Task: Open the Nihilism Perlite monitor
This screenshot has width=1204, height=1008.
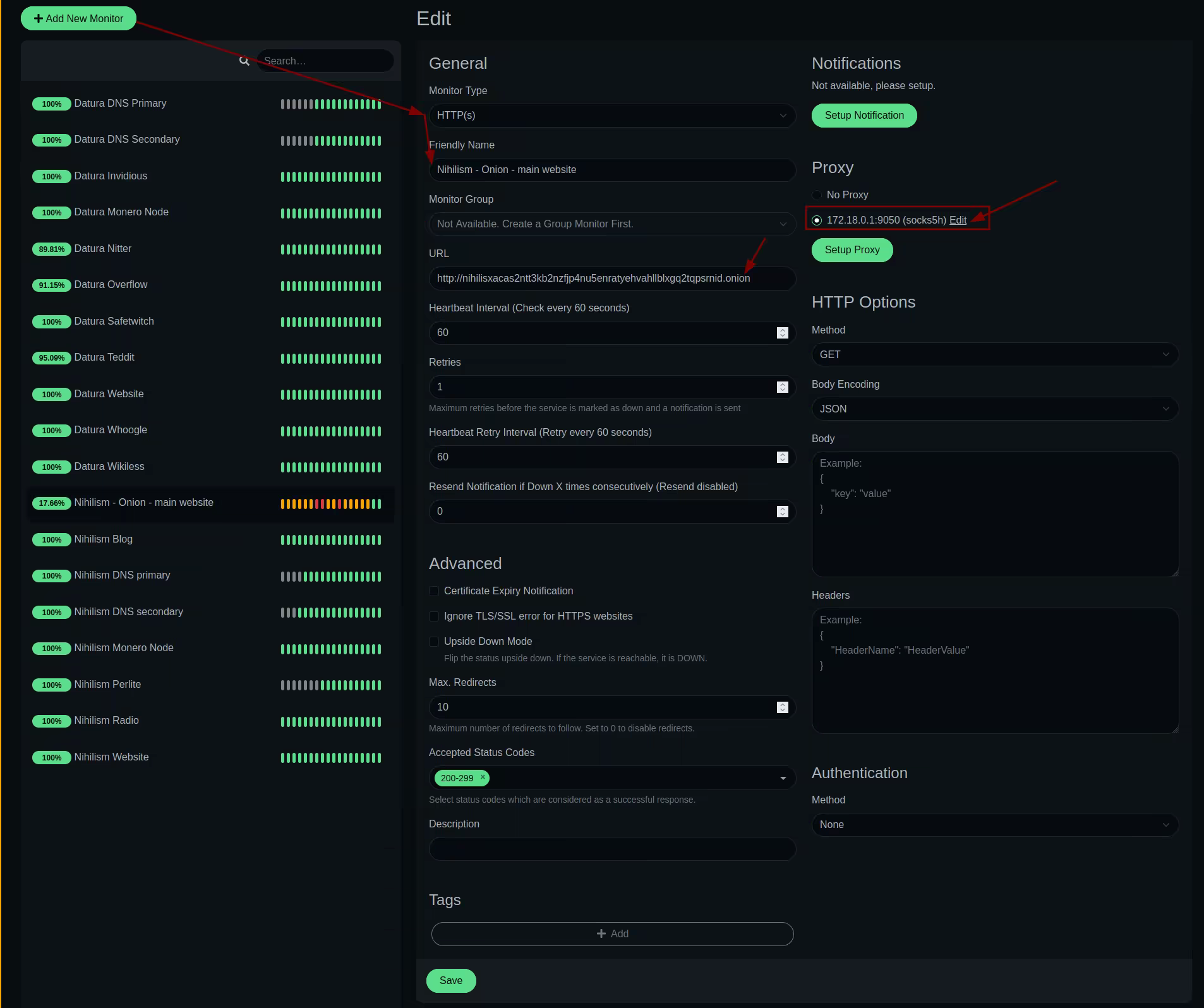Action: click(212, 685)
